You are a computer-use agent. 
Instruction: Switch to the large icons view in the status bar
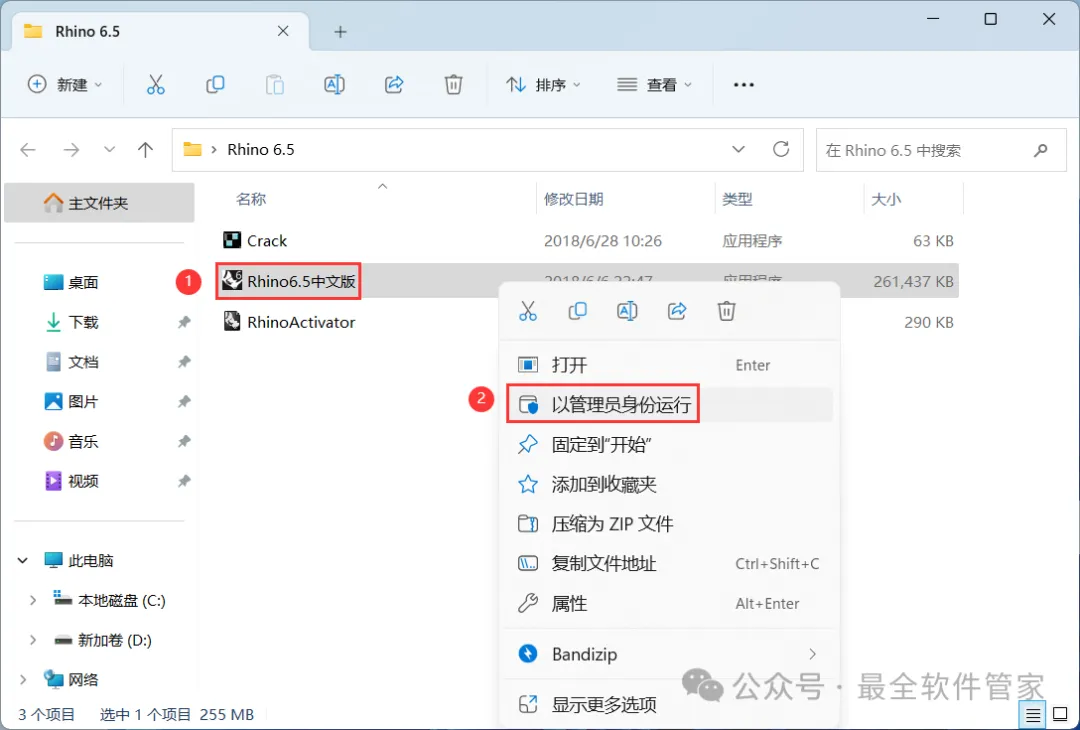coord(1061,716)
